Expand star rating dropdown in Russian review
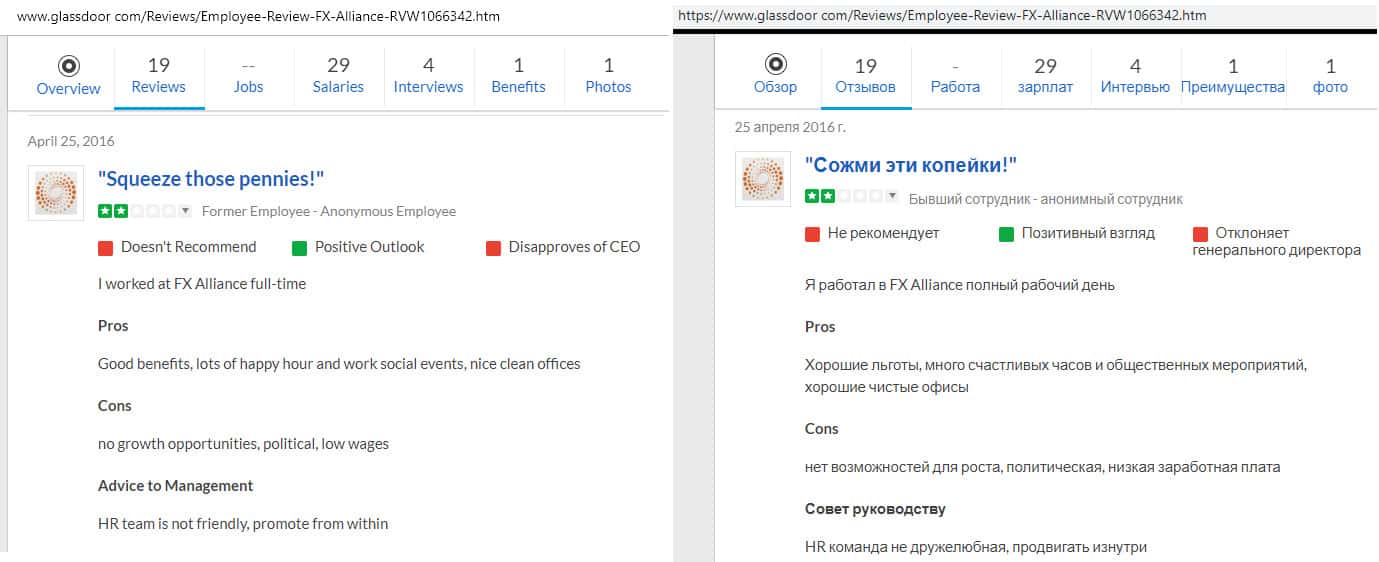Viewport: 1379px width, 562px height. pos(892,197)
